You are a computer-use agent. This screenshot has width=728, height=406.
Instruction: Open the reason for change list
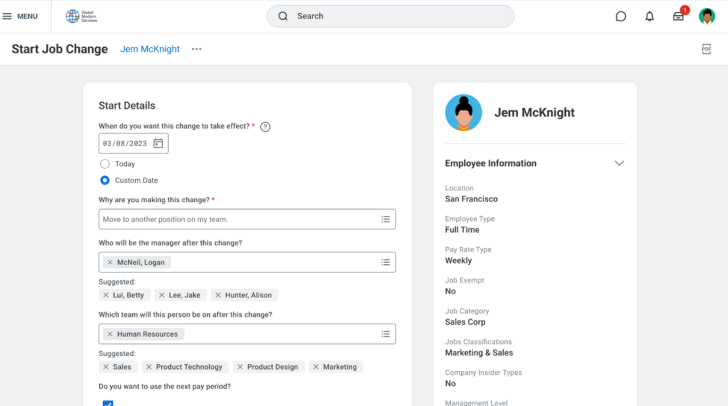(385, 219)
